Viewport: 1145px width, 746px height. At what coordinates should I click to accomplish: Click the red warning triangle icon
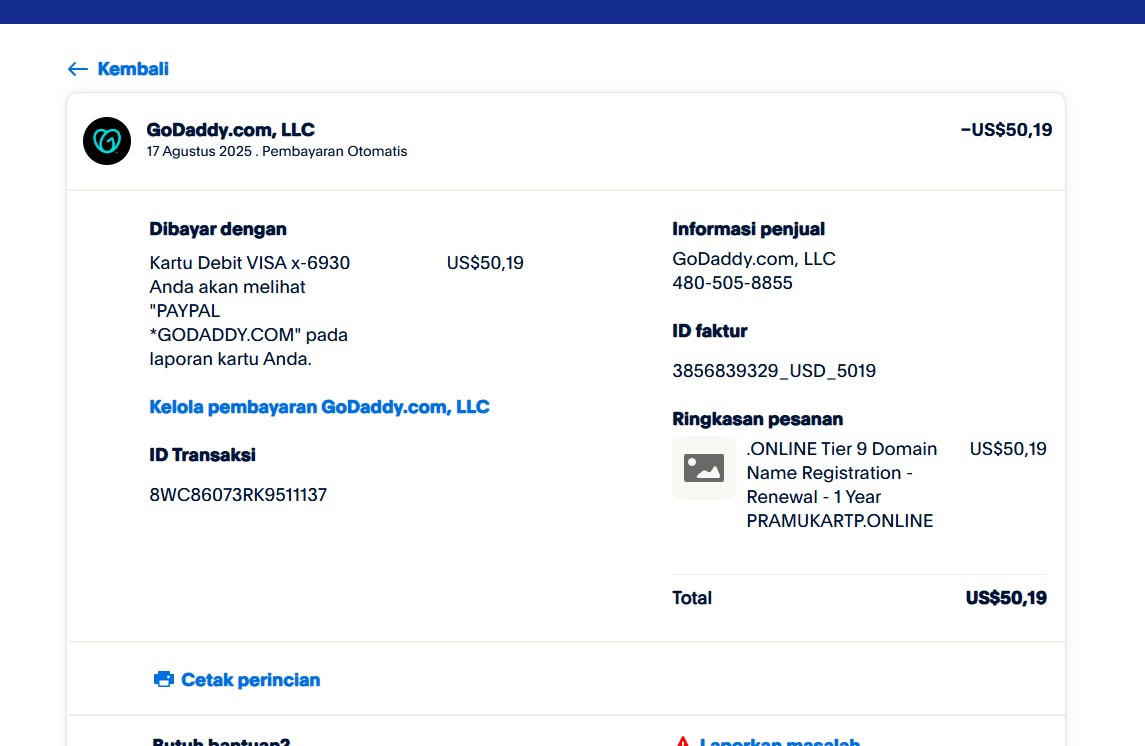(683, 742)
